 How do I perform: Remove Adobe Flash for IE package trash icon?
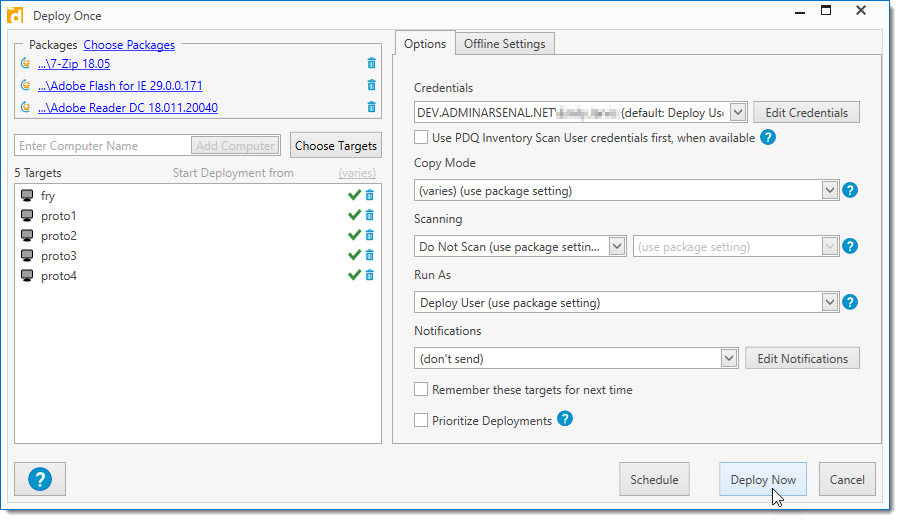(372, 86)
